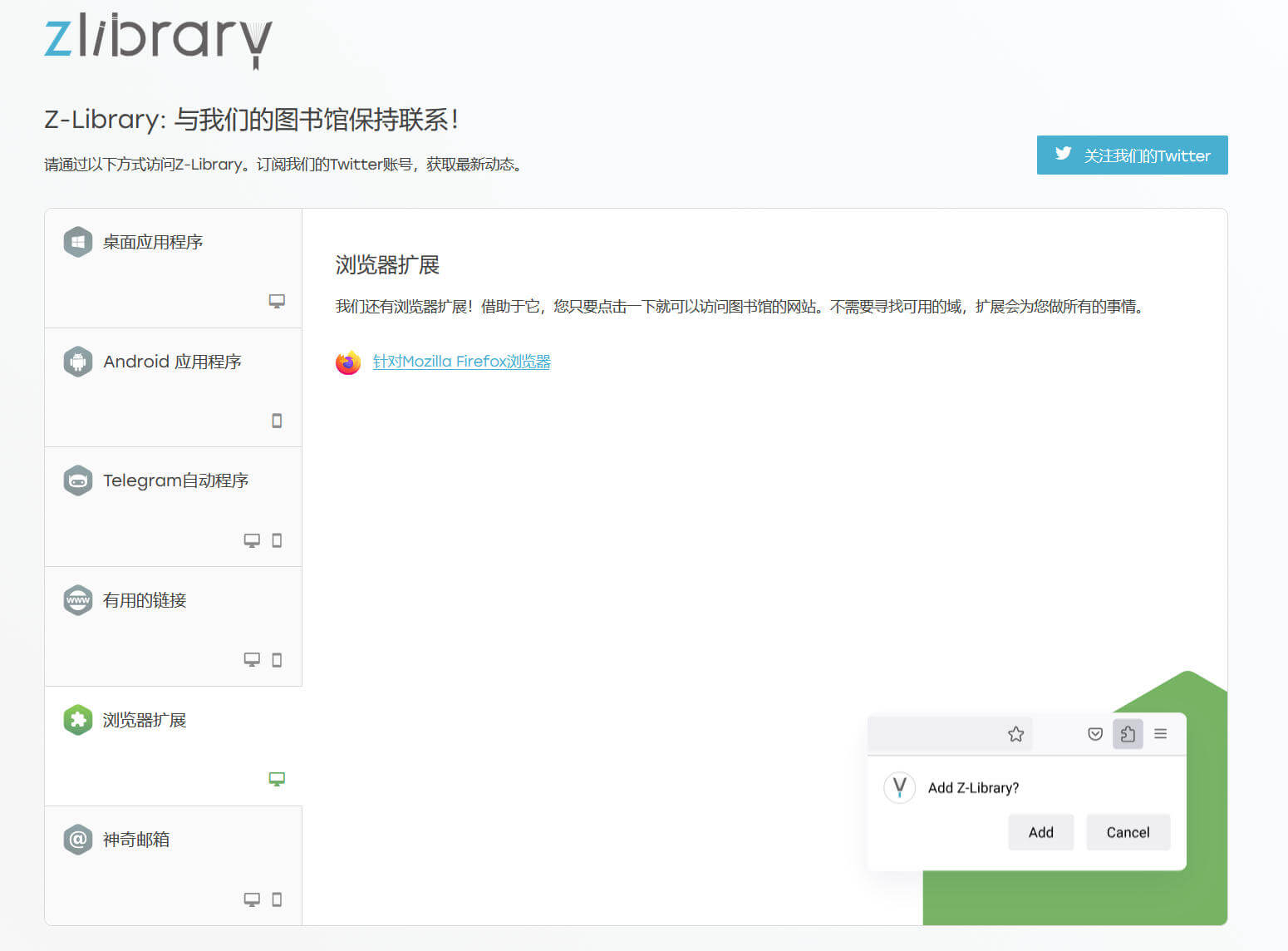Click the bookmark star in the browser mockup

(x=1015, y=734)
